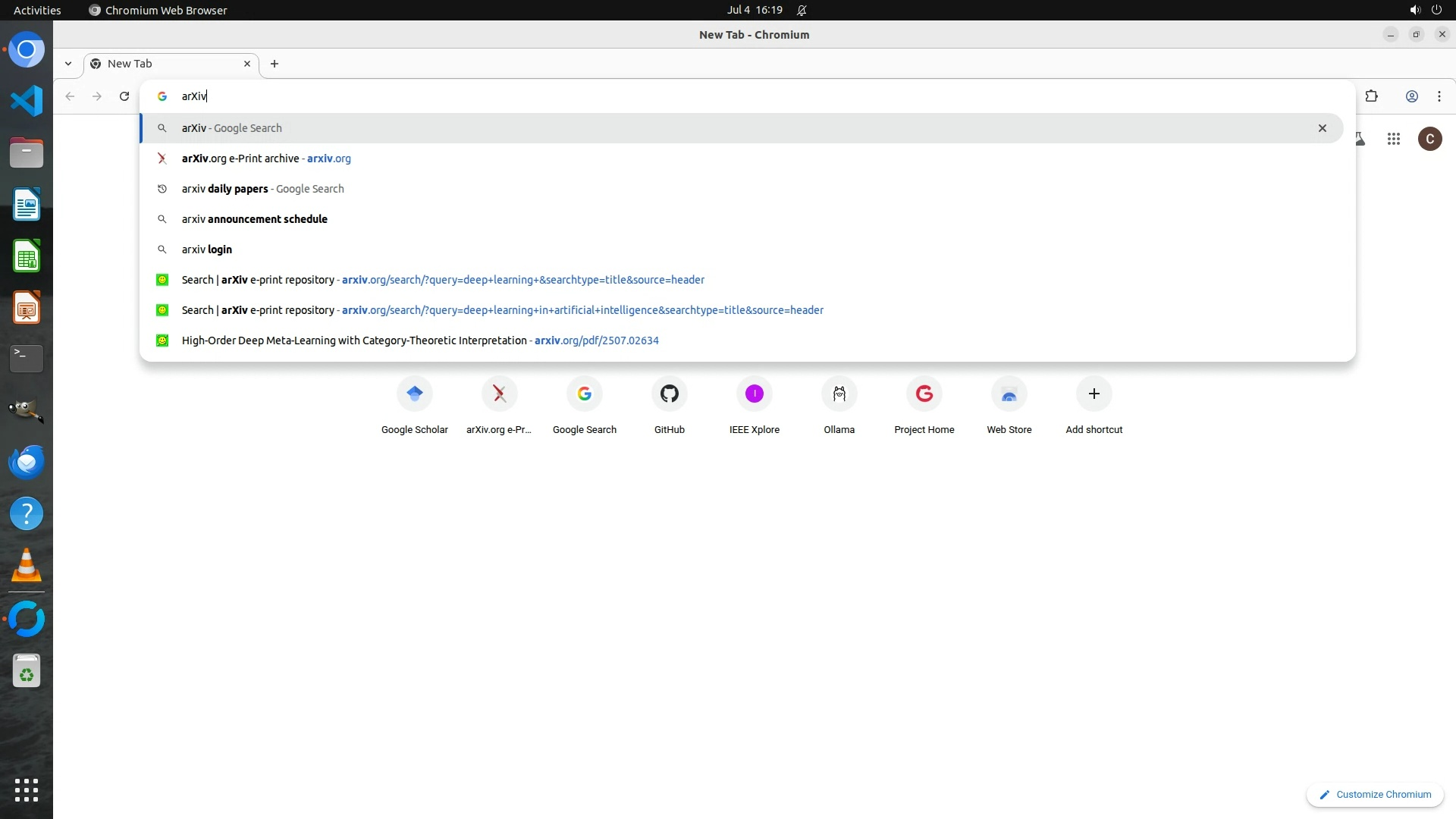Reload the current page
1456x819 pixels.
click(x=124, y=96)
